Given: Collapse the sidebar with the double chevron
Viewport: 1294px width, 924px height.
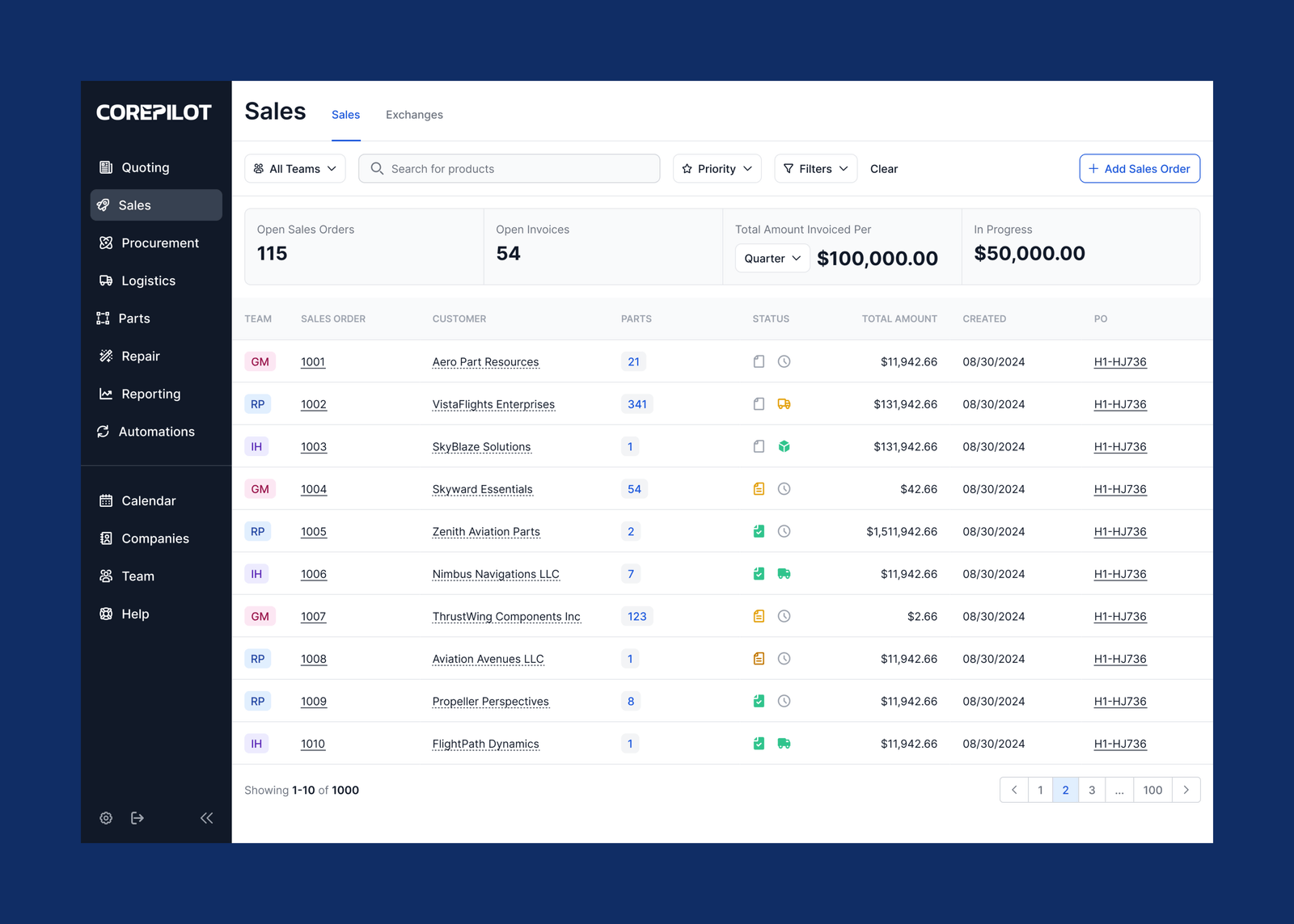Looking at the screenshot, I should pyautogui.click(x=206, y=817).
